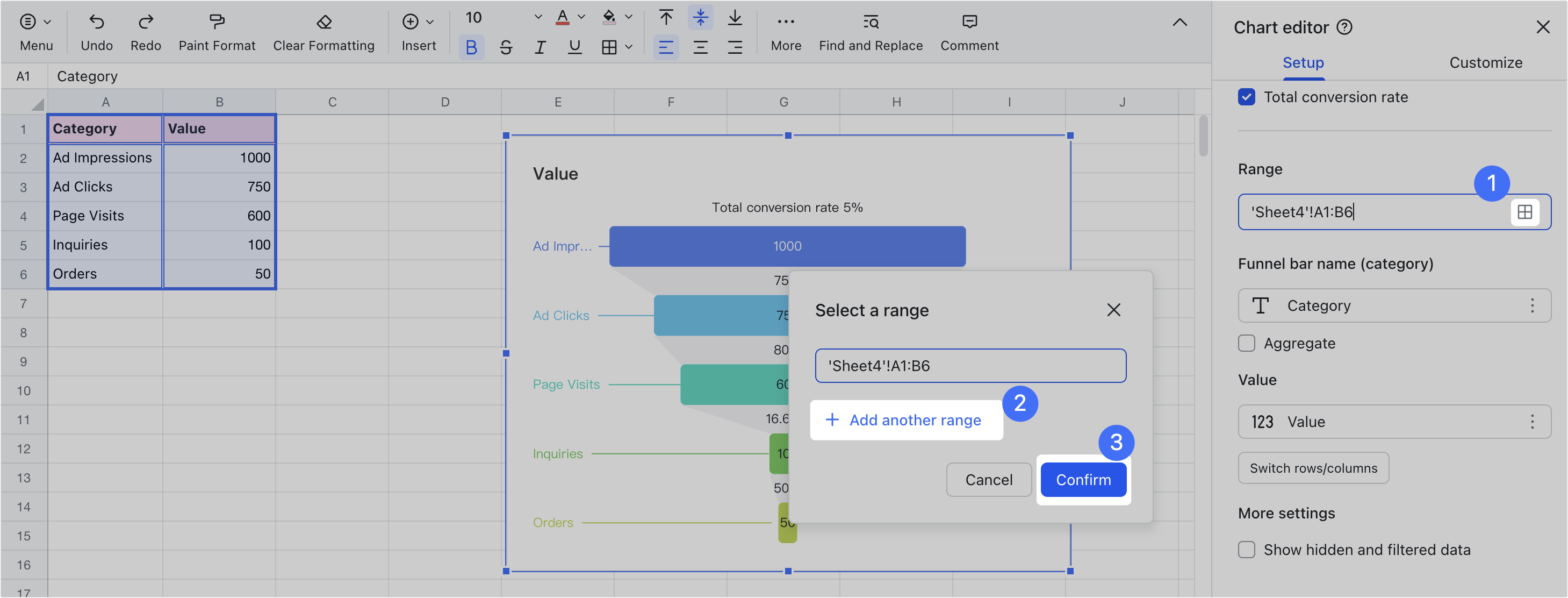Check Show hidden and filtered data

tap(1246, 549)
